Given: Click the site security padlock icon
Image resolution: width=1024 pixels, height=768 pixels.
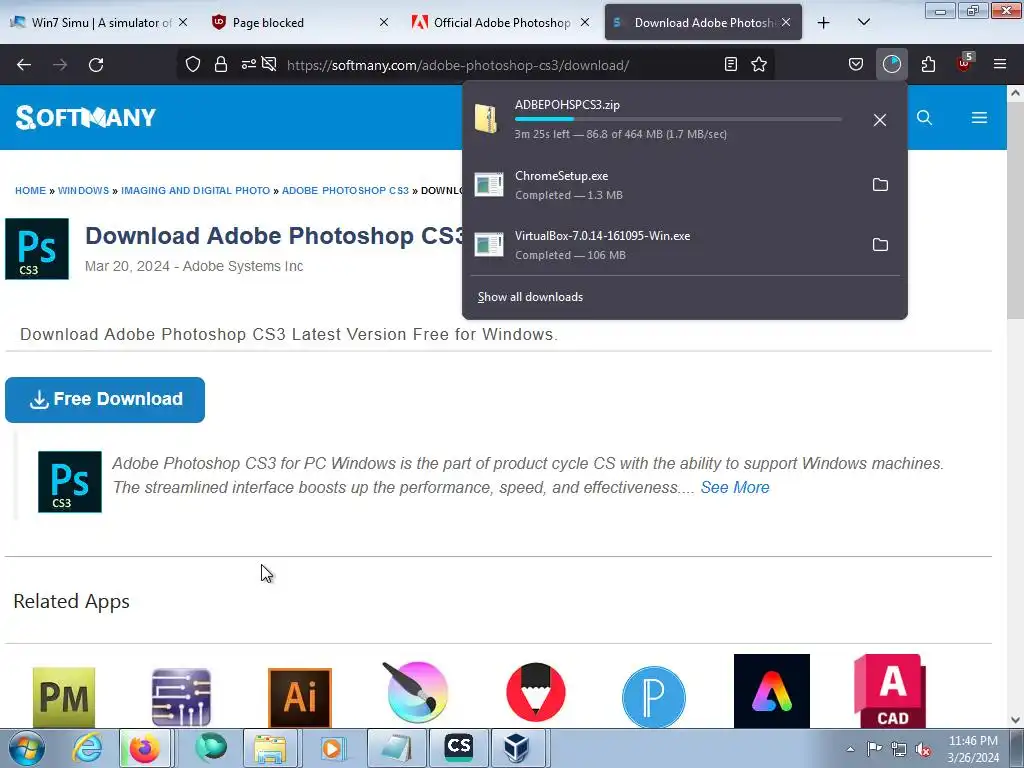Looking at the screenshot, I should [x=221, y=64].
